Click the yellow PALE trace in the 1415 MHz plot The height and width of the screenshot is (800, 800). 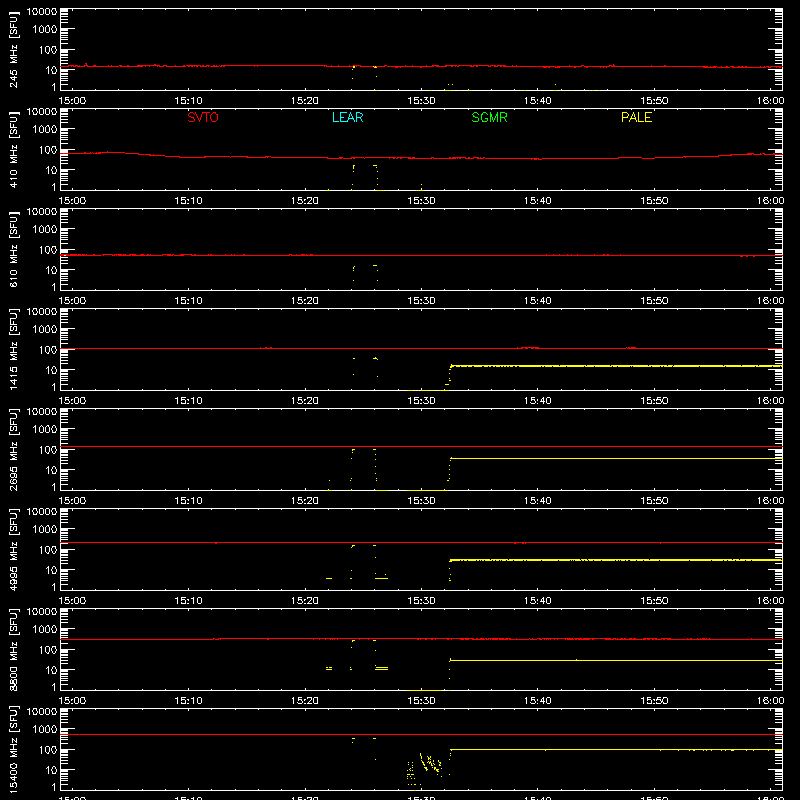click(x=616, y=366)
